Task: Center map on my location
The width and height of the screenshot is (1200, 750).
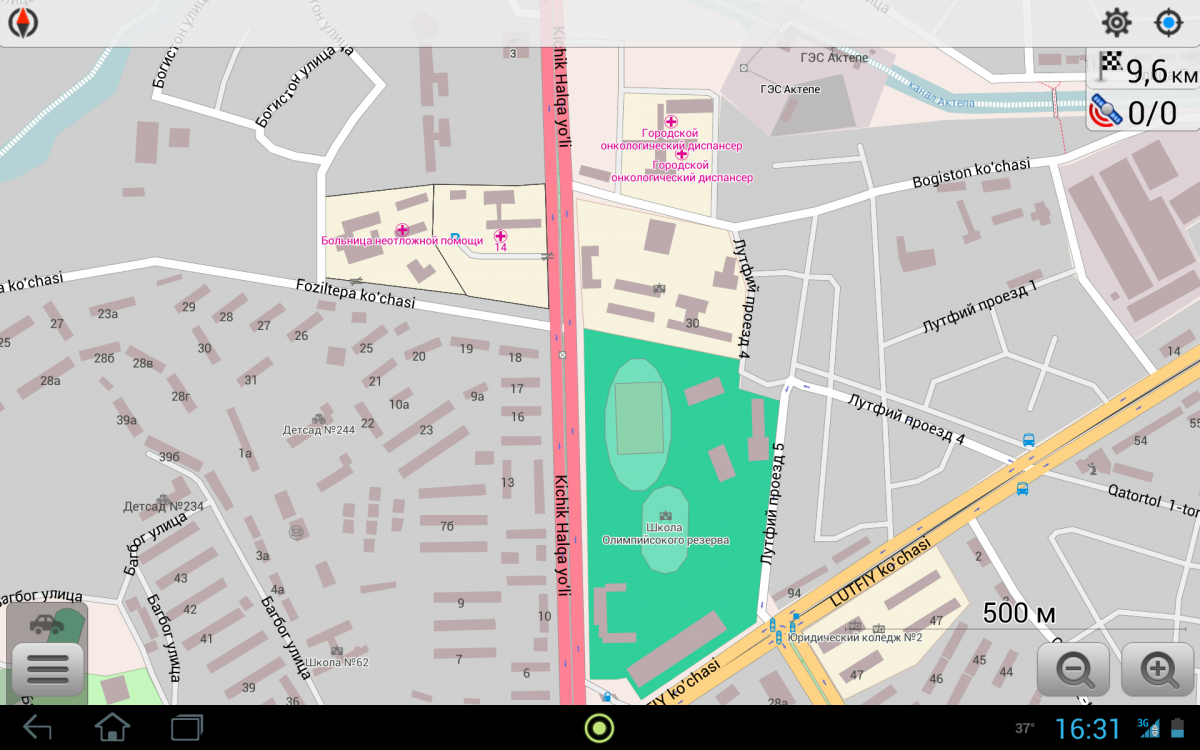Action: [1168, 23]
